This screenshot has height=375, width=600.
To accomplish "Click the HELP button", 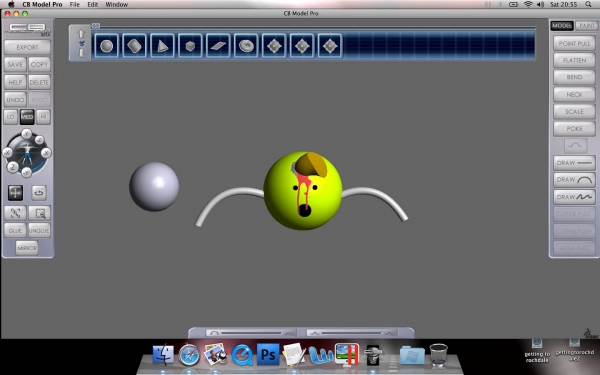I will 15,82.
